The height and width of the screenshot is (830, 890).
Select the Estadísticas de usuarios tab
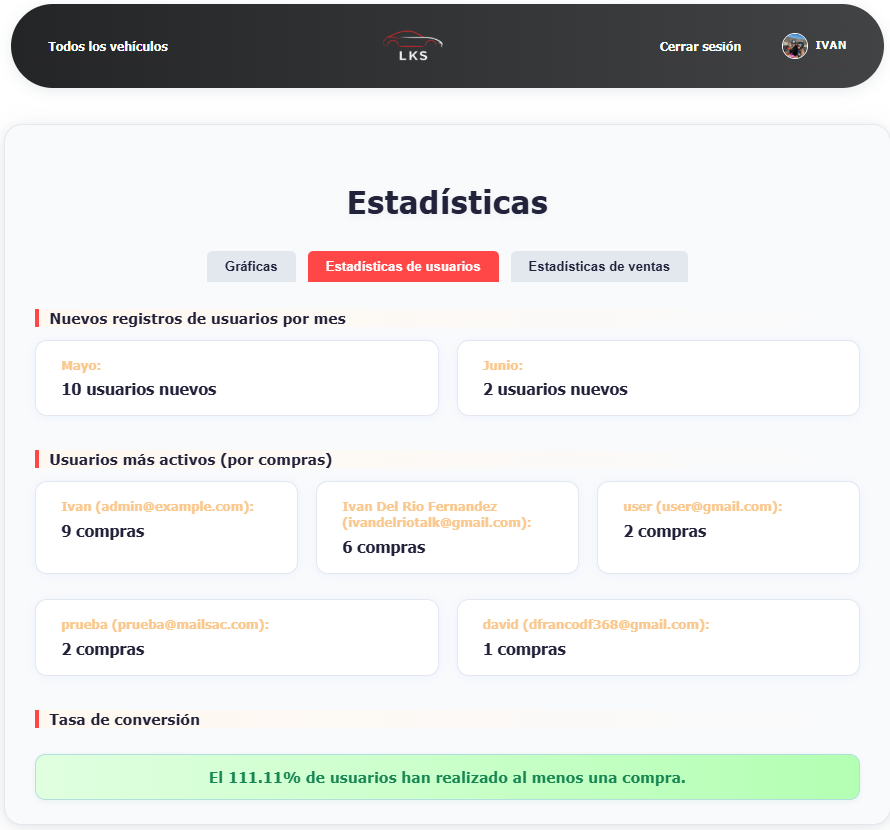[x=403, y=267]
